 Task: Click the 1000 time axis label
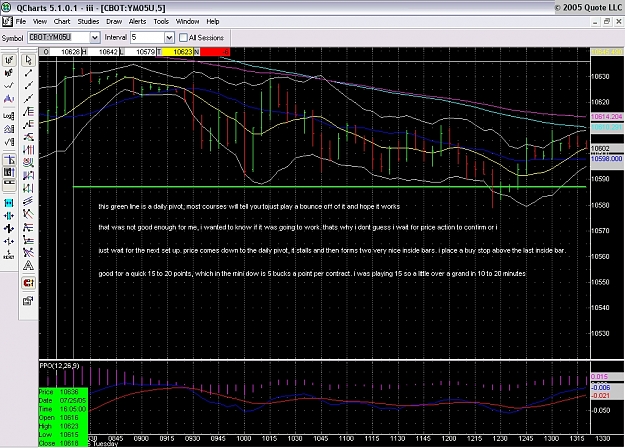244,438
